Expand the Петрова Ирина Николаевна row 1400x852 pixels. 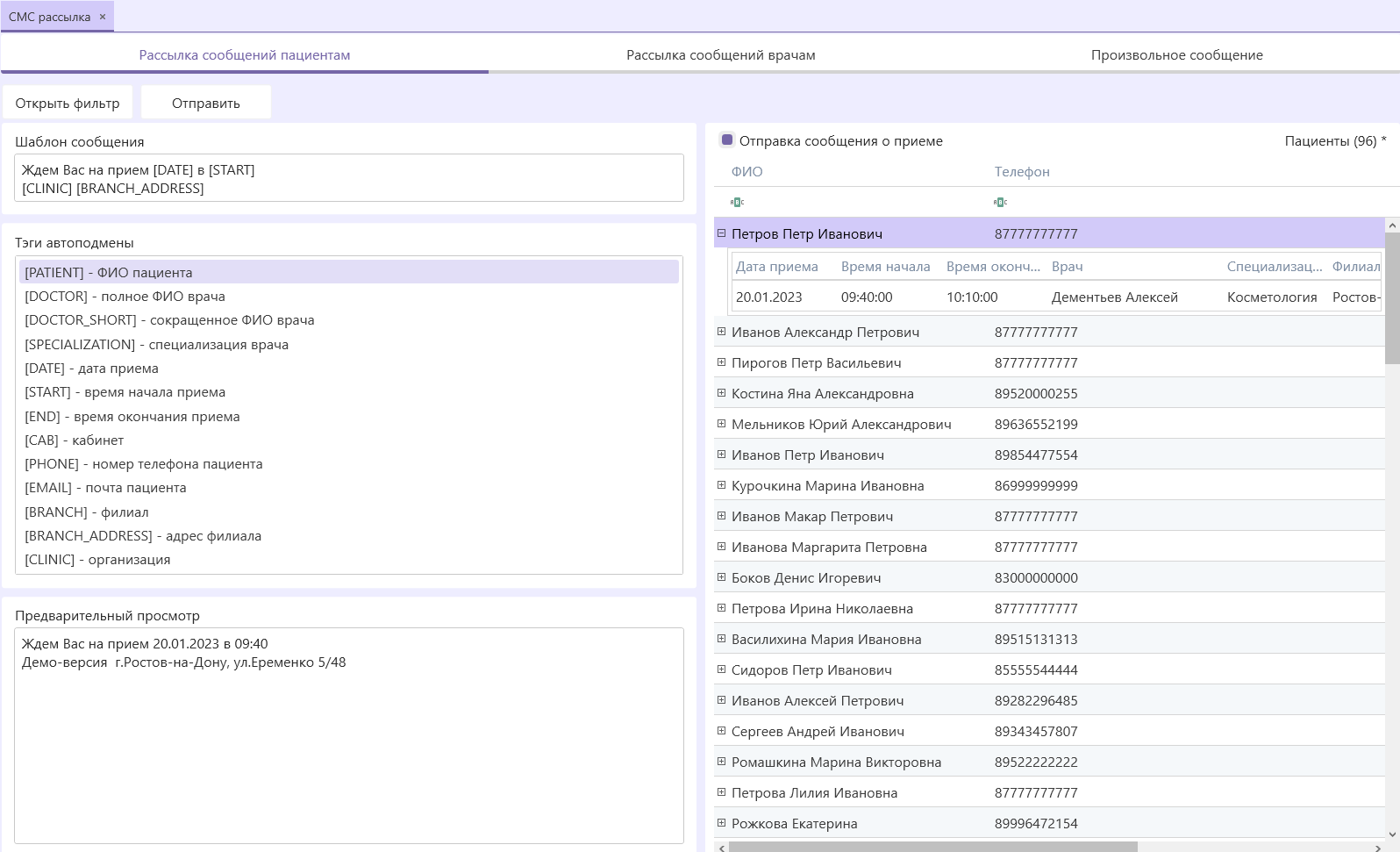722,608
